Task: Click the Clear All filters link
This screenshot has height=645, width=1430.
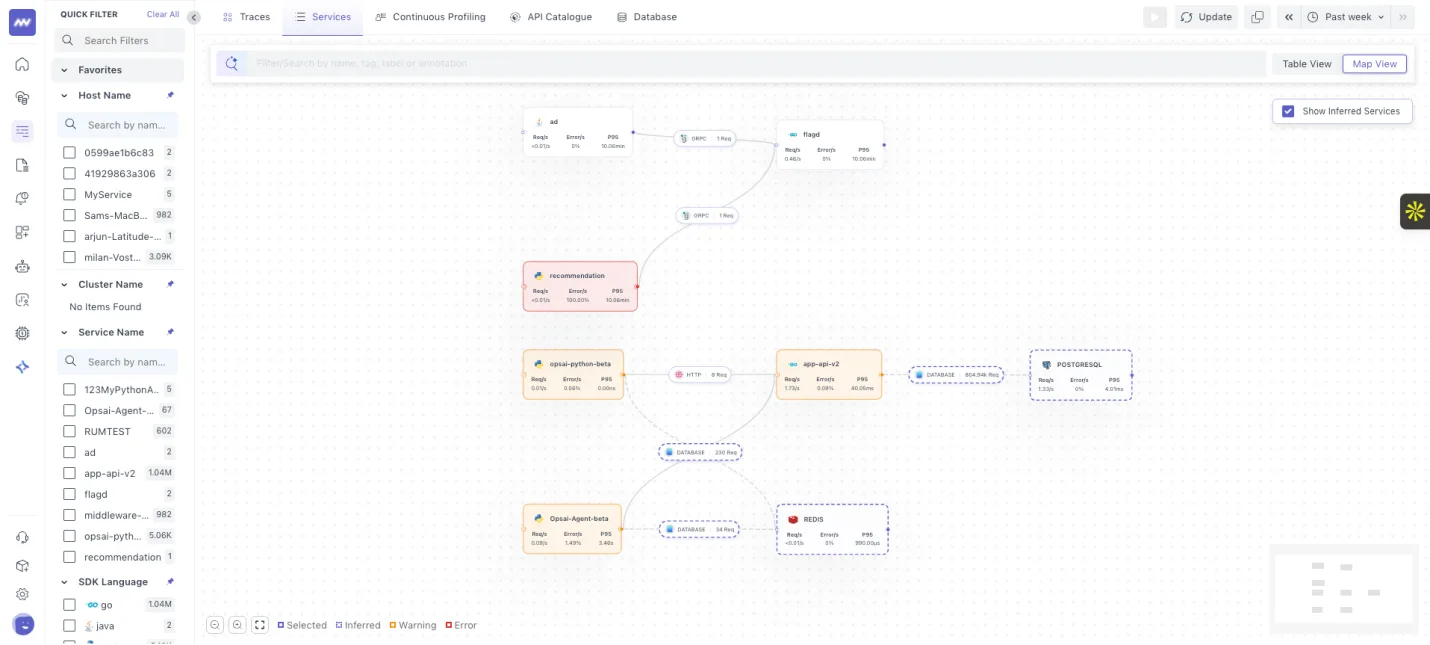Action: click(163, 14)
